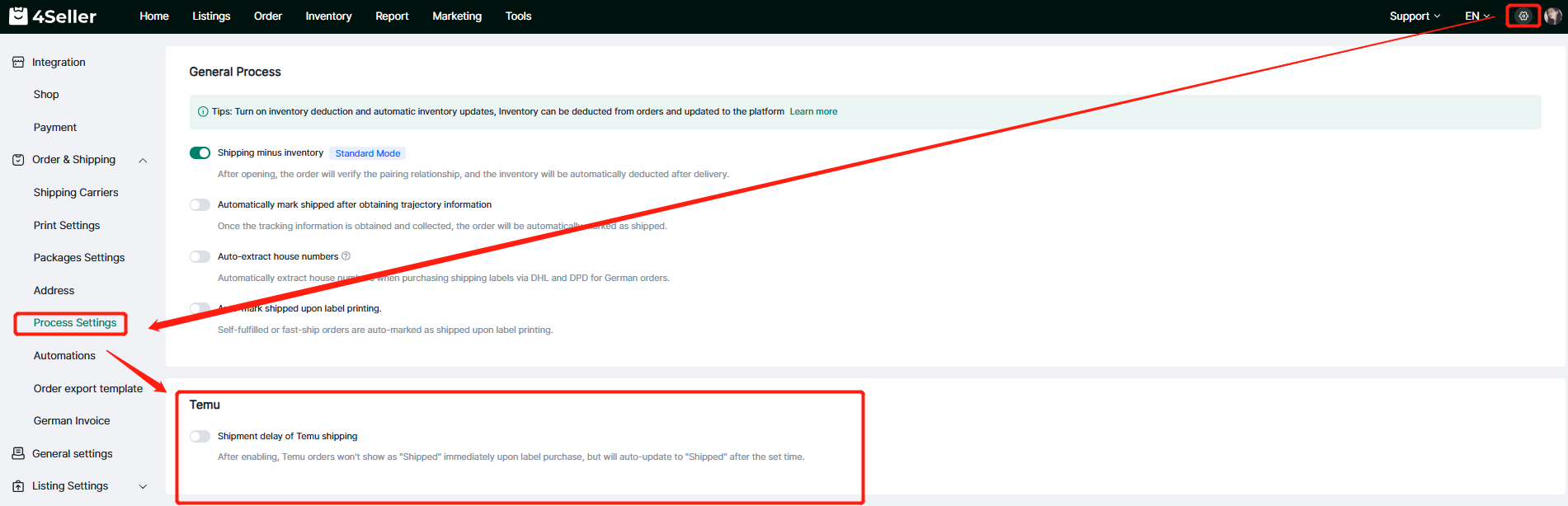This screenshot has width=1568, height=506.
Task: Open settings via the gear icon
Action: [1523, 16]
